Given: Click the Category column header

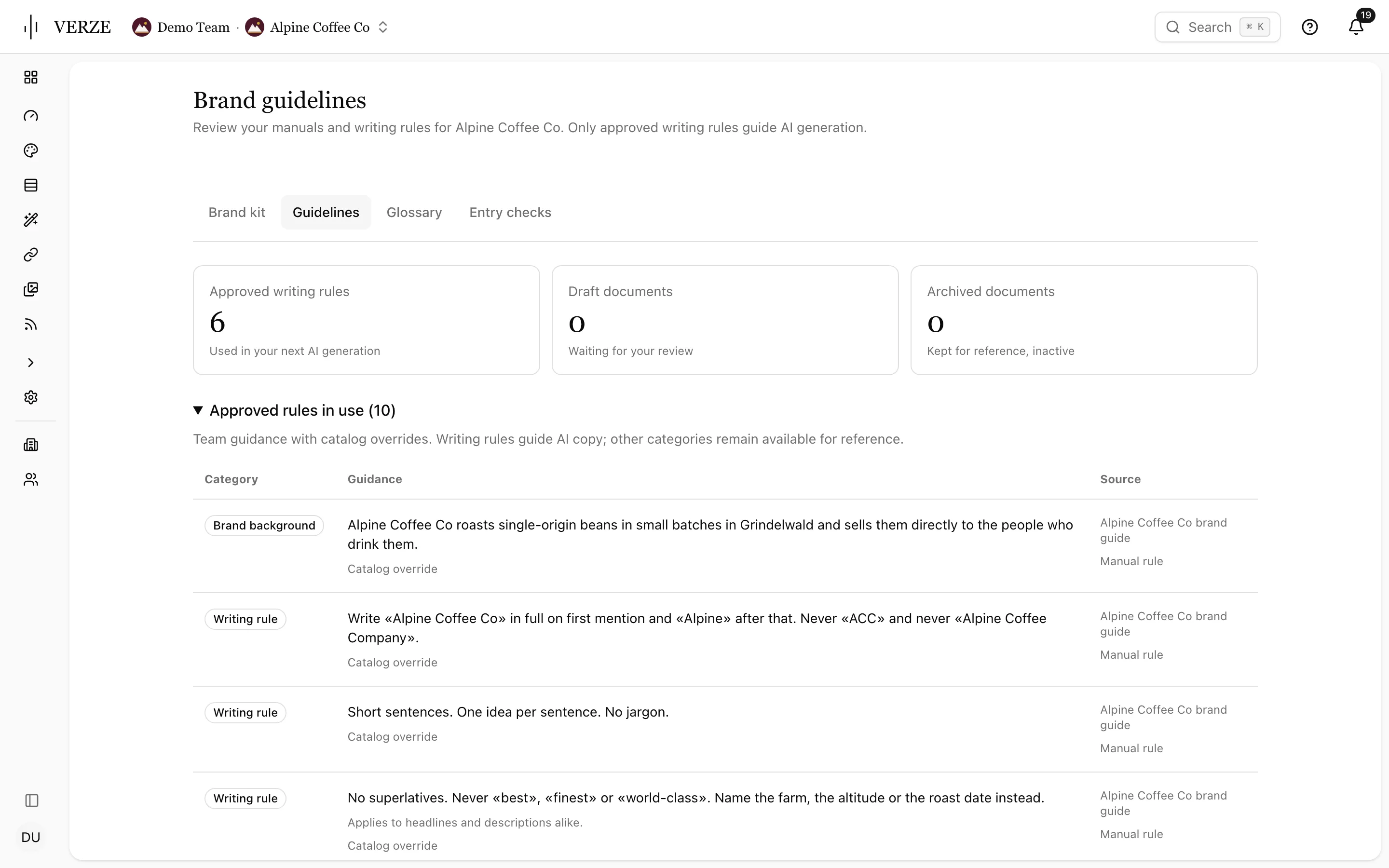Looking at the screenshot, I should click(x=231, y=479).
